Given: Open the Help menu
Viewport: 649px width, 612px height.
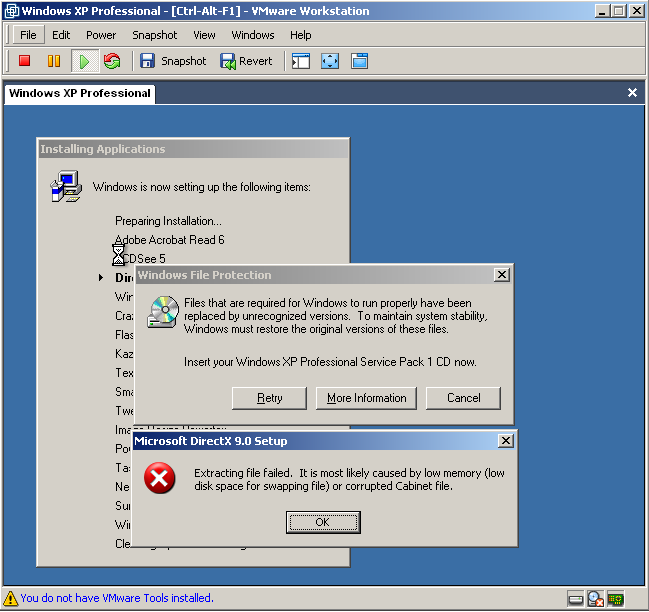Looking at the screenshot, I should coord(300,35).
